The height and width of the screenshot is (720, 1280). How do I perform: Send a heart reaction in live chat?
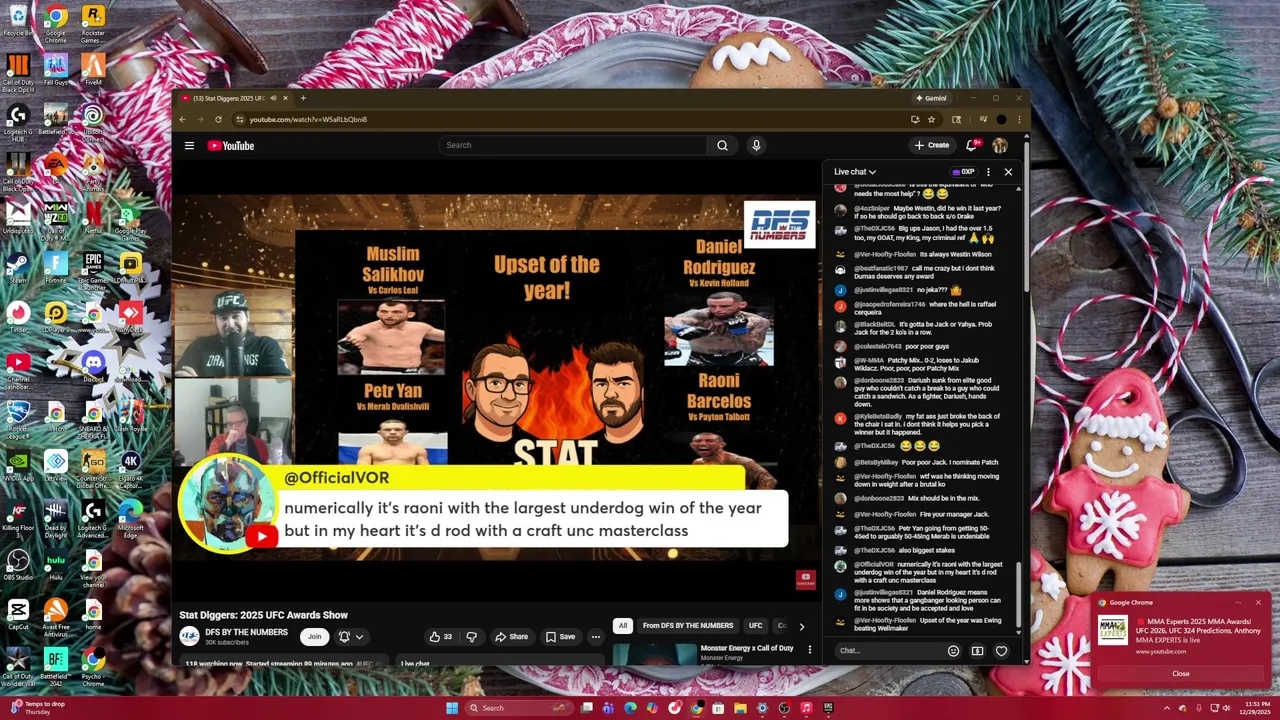(1001, 651)
